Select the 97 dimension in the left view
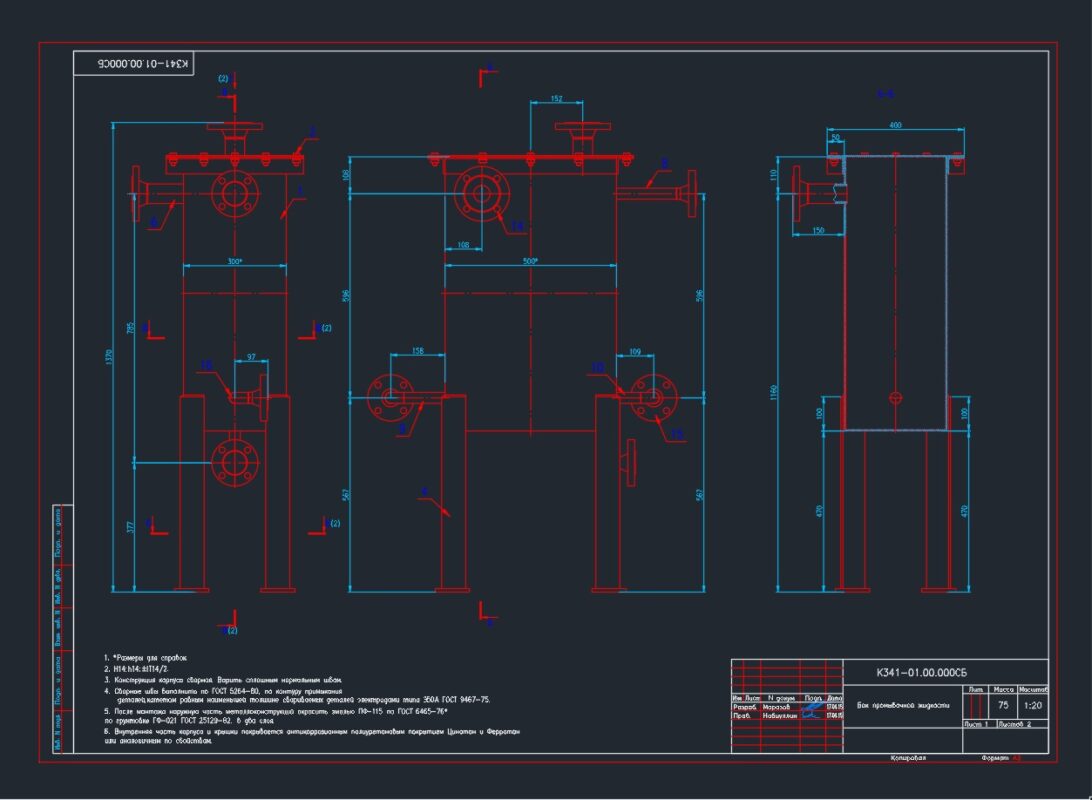The image size is (1092, 800). [x=251, y=356]
